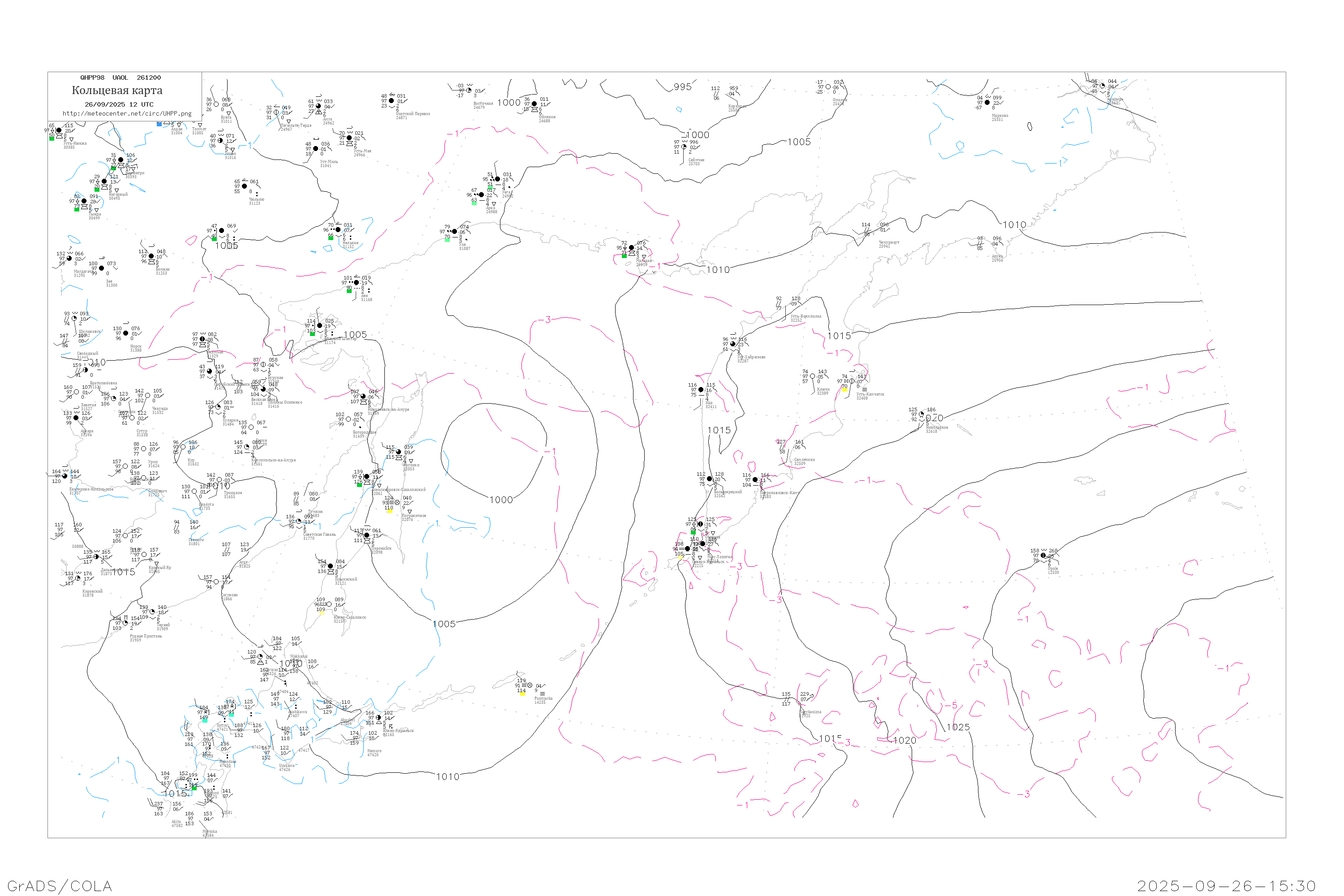The width and height of the screenshot is (1344, 896).
Task: Click the 995 isobar label
Action: (x=682, y=87)
